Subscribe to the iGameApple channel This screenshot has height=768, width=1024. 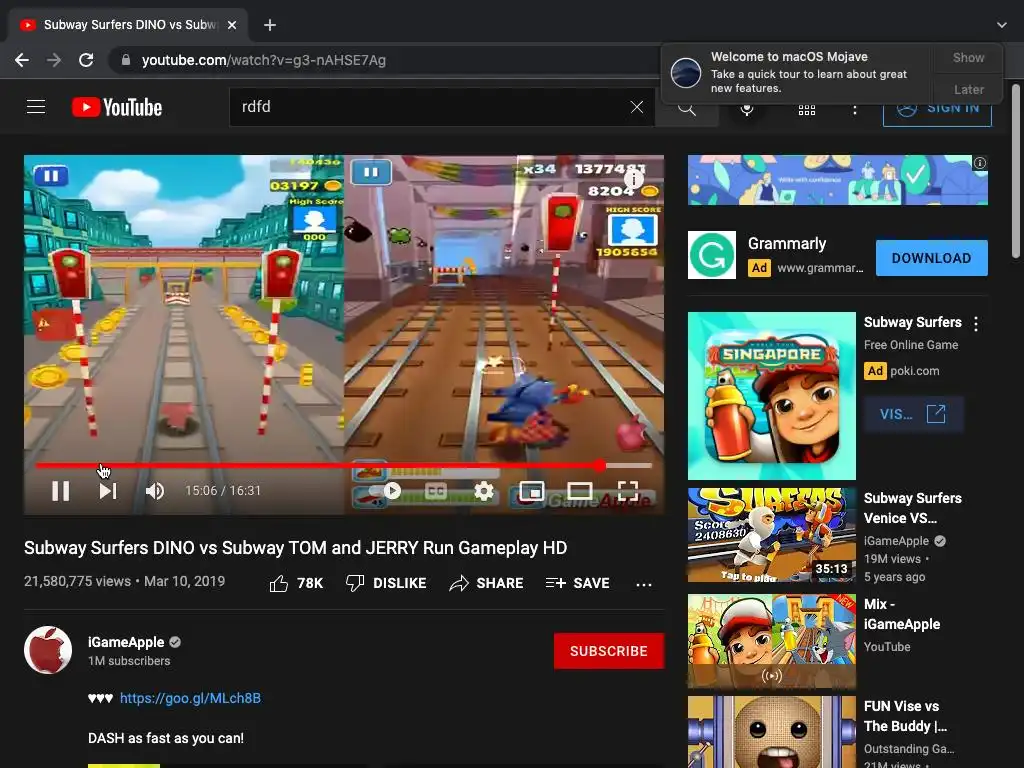pos(609,651)
